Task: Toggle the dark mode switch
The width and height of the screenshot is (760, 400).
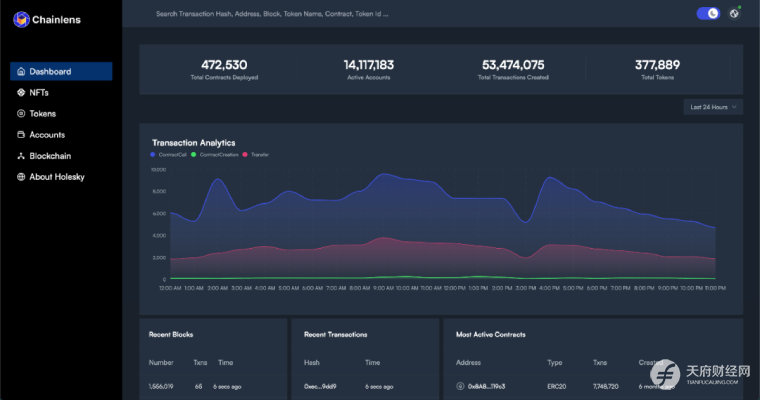Action: click(708, 13)
